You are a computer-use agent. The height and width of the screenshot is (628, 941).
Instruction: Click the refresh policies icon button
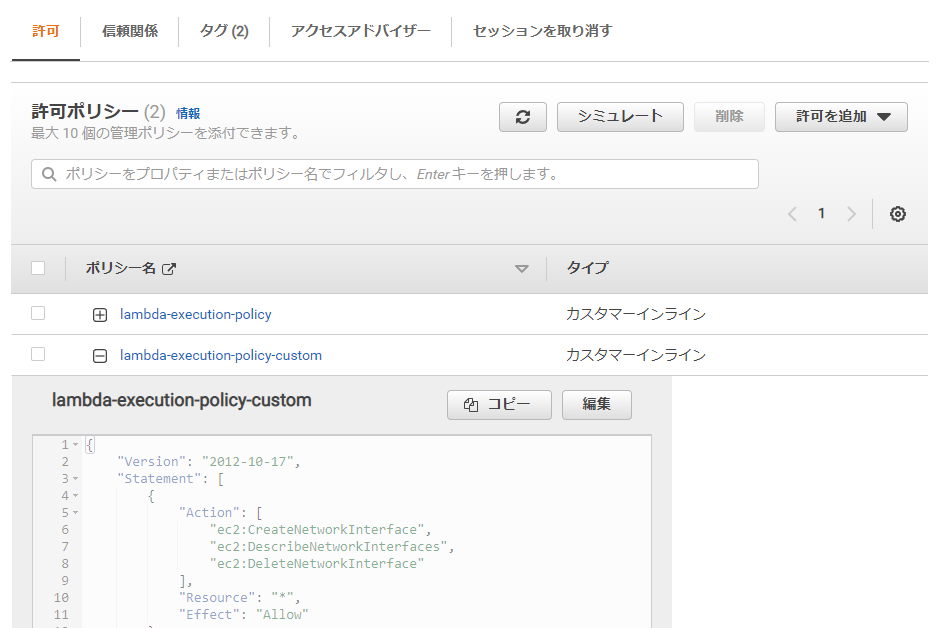[523, 117]
